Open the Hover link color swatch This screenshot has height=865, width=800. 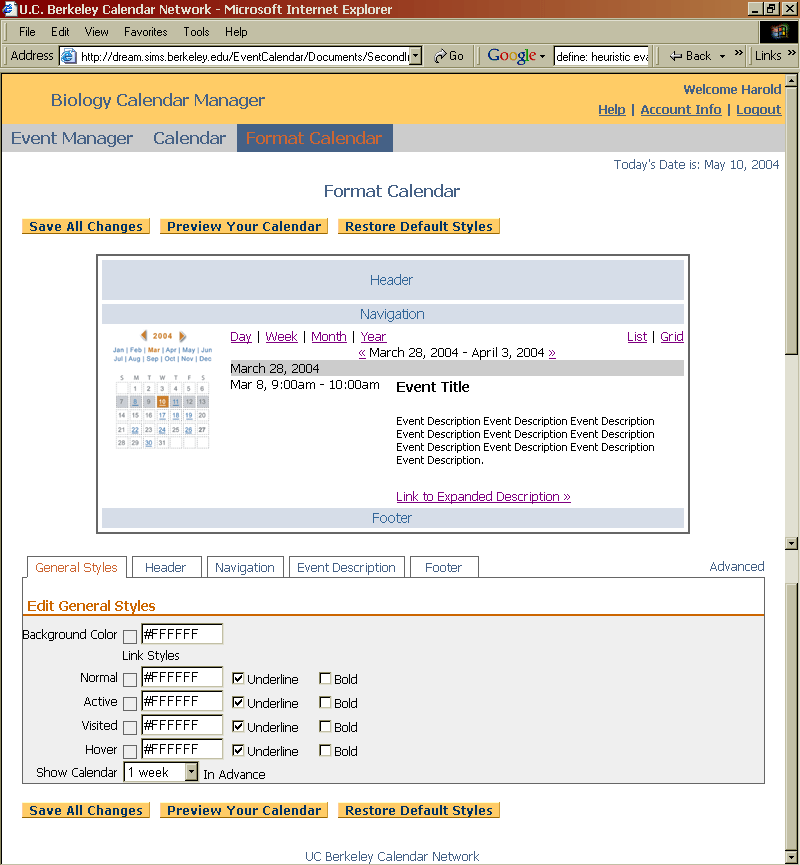point(130,751)
